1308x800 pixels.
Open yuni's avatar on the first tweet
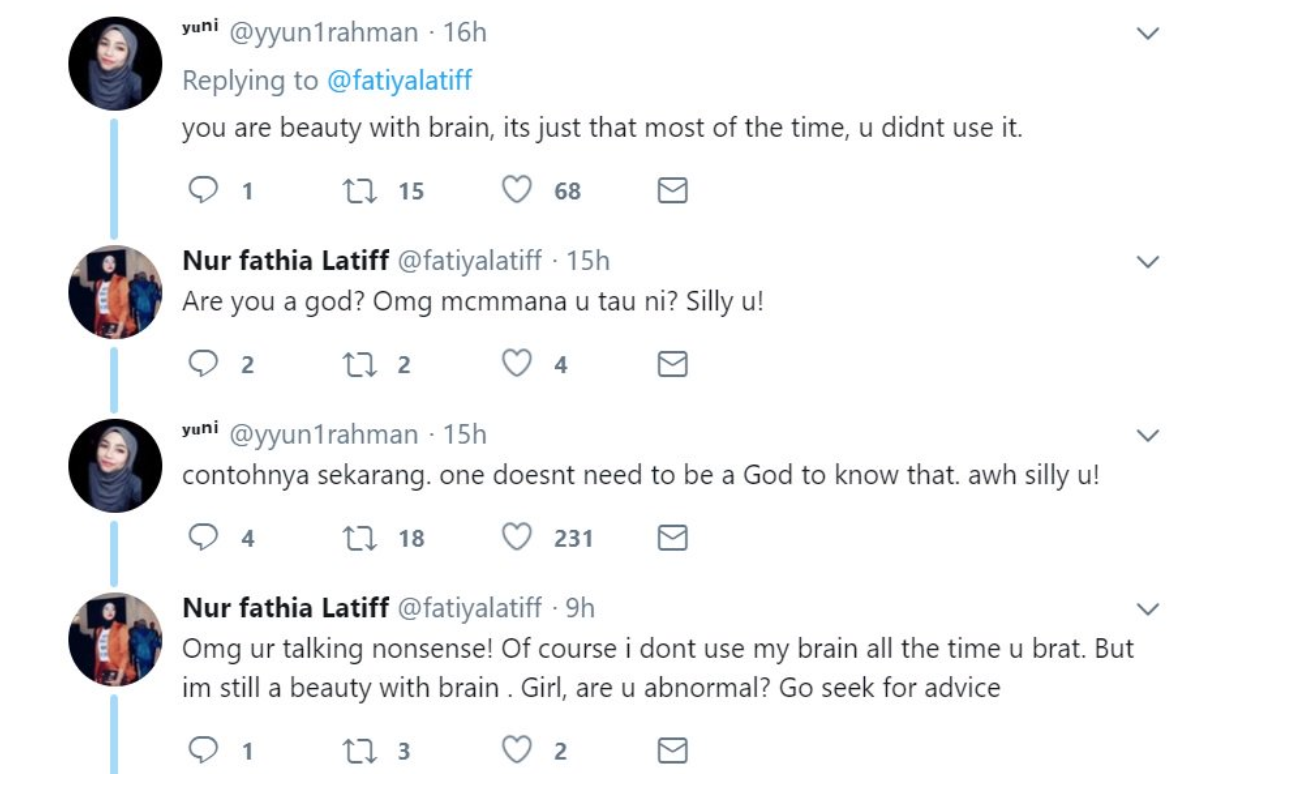115,64
